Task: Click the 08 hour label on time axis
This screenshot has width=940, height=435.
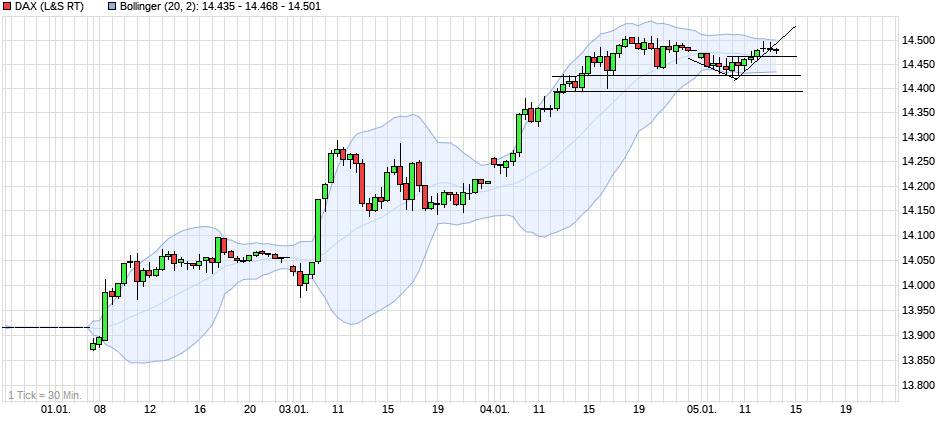Action: (x=99, y=409)
